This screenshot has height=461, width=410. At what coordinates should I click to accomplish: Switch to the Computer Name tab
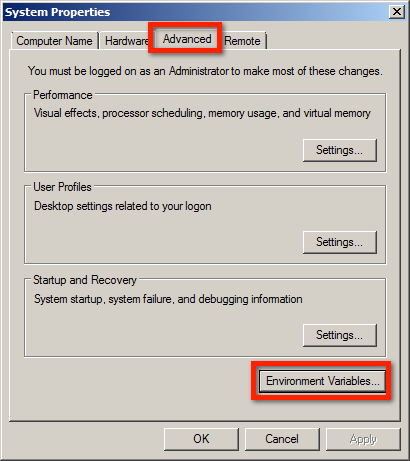click(x=55, y=41)
